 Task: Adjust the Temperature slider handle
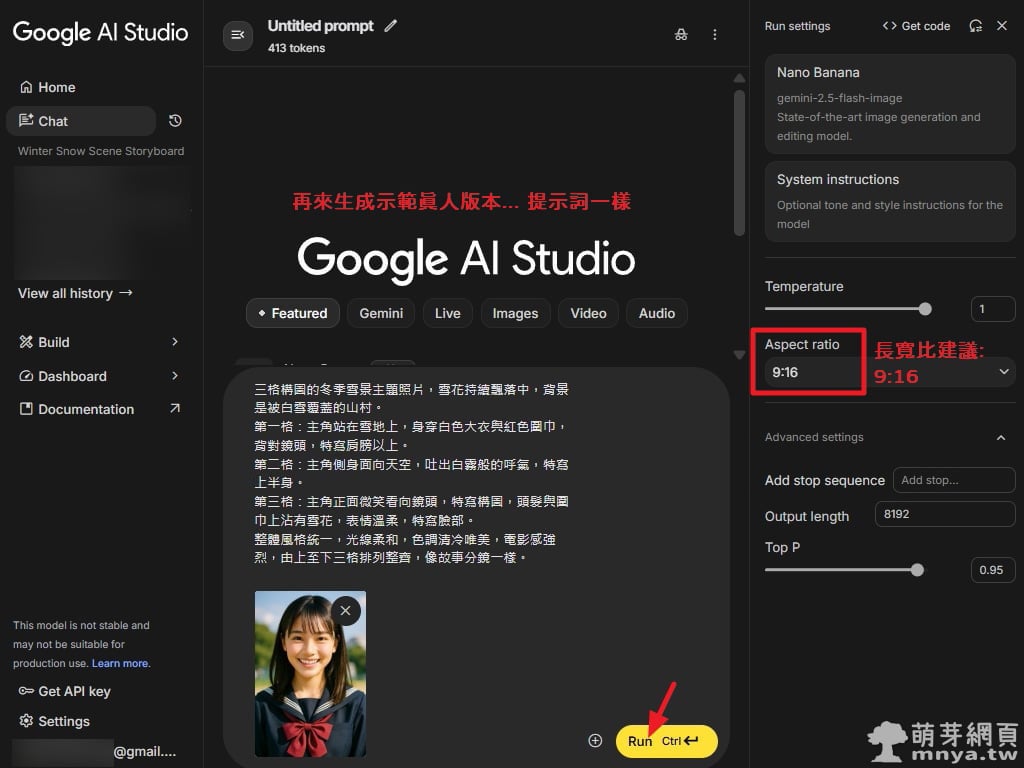(925, 309)
